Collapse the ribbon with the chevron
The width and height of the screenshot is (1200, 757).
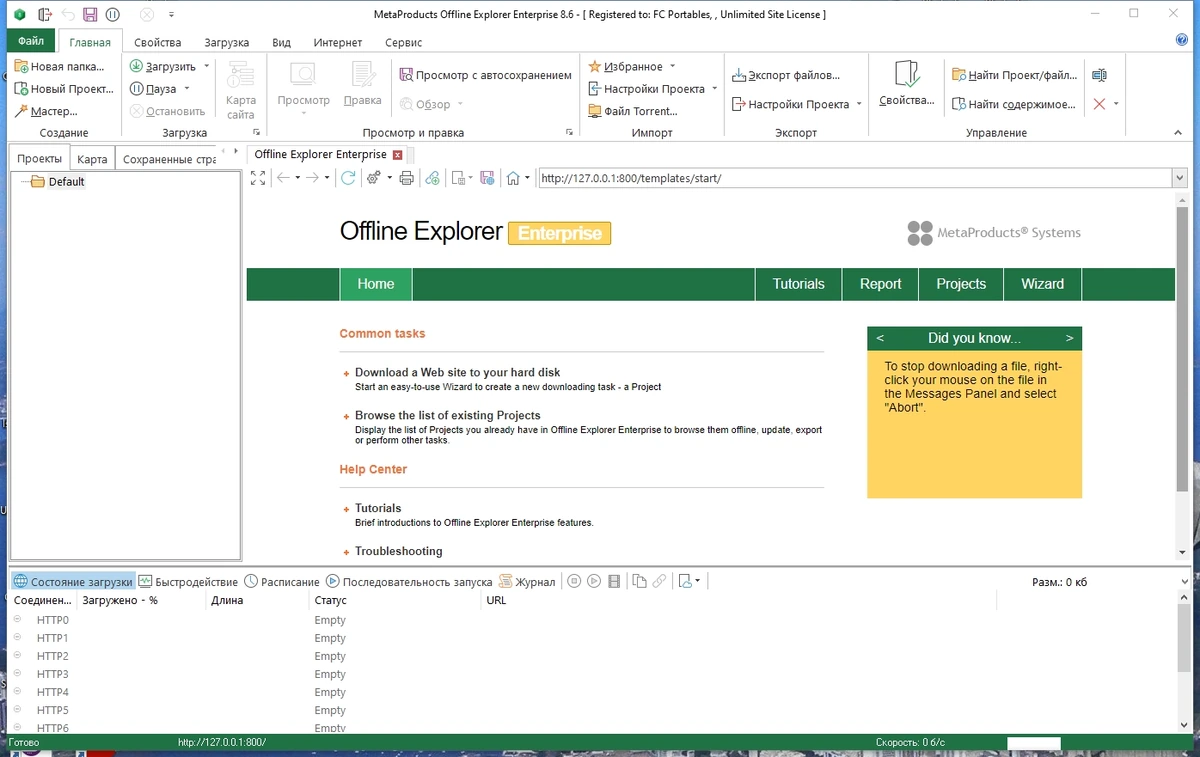coord(1180,132)
